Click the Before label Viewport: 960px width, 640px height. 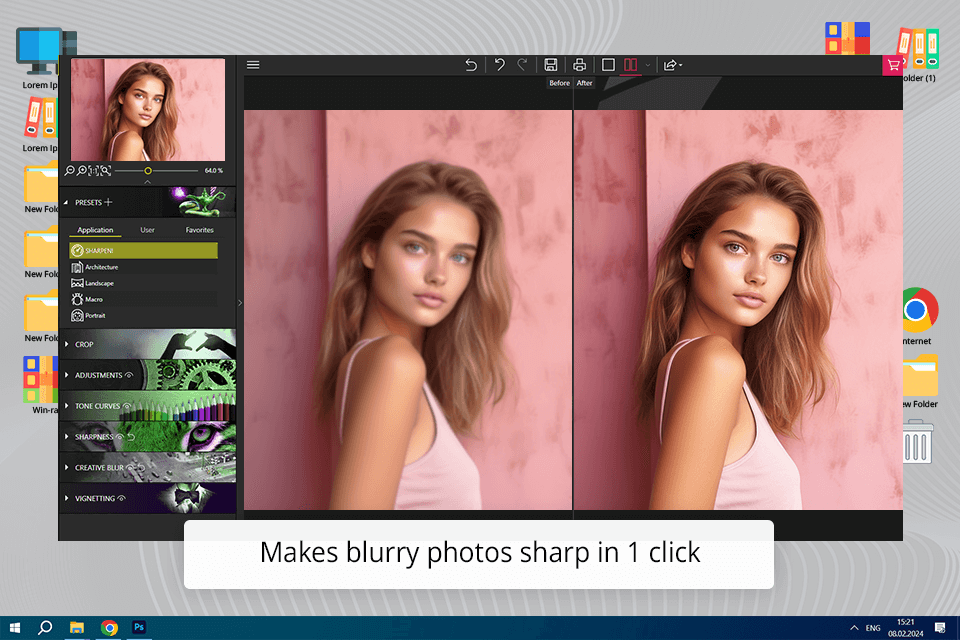coord(559,83)
